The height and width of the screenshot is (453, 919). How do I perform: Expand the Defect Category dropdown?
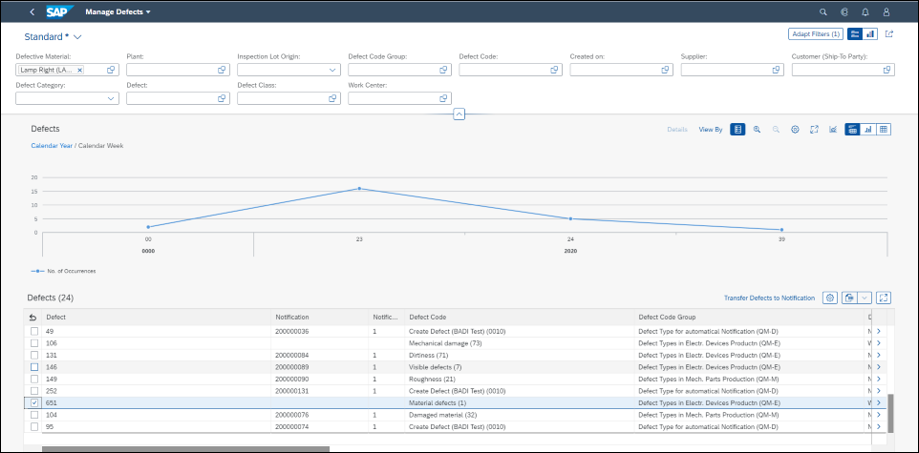click(x=111, y=99)
